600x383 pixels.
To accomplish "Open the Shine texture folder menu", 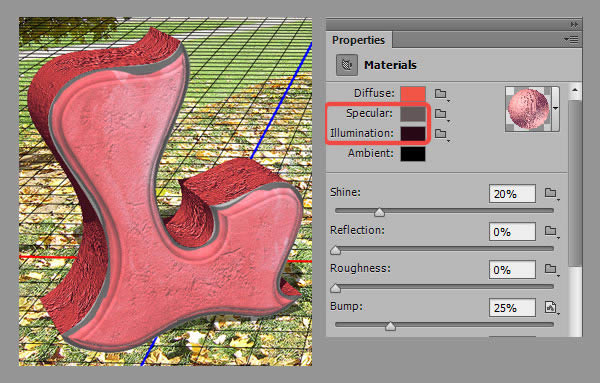I will coord(551,193).
